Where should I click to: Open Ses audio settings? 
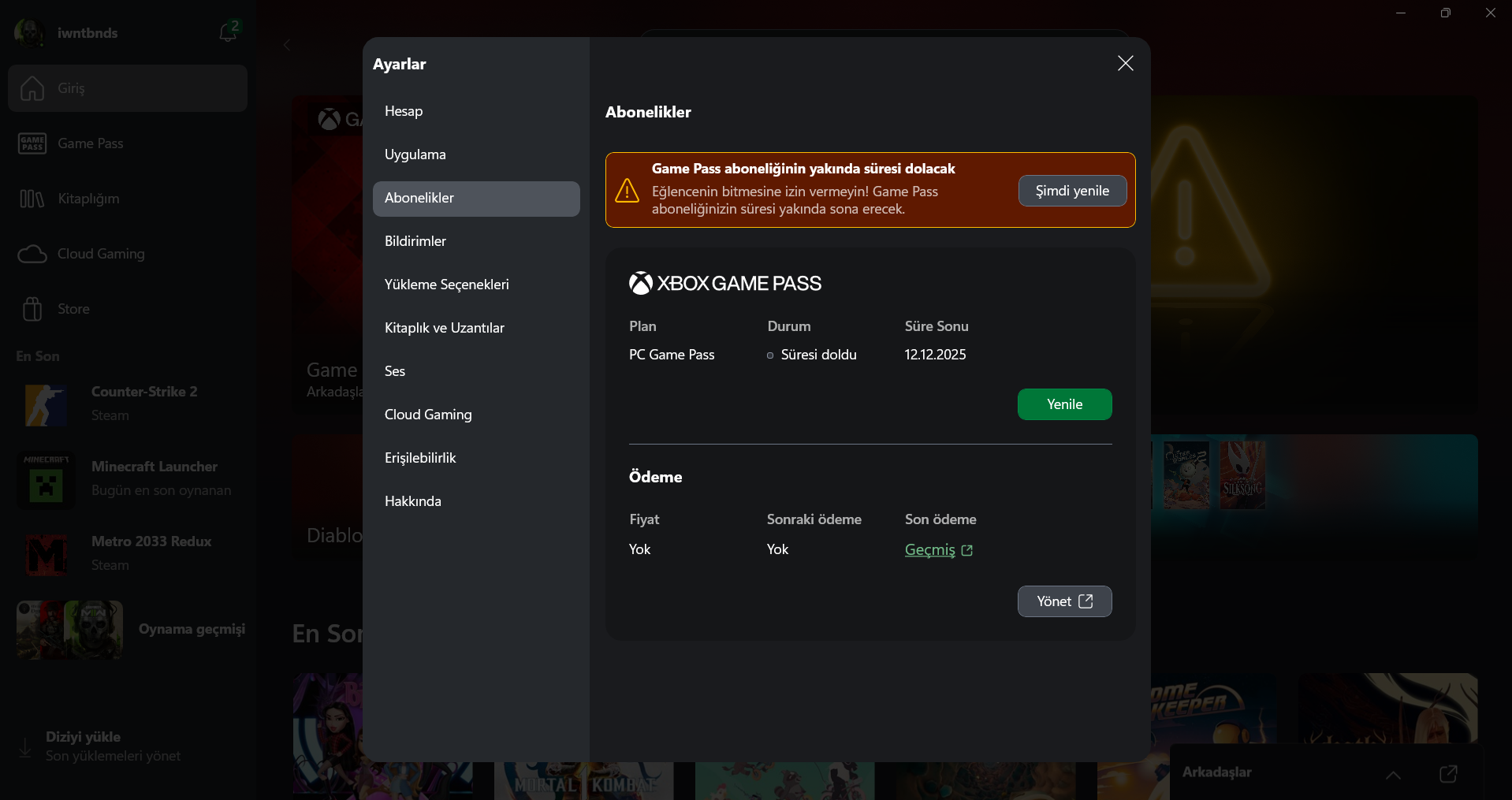pos(476,372)
